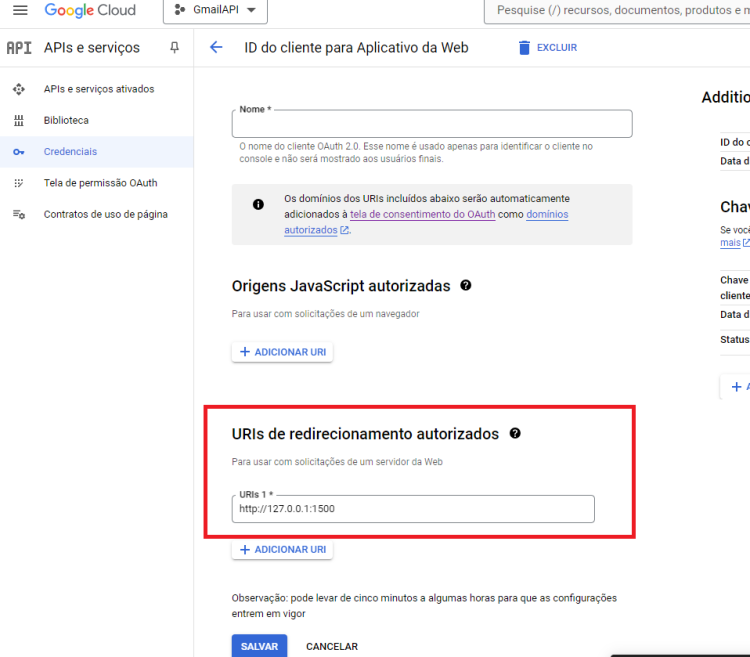The height and width of the screenshot is (657, 750).
Task: Select the 'Origens JavaScript autorizadas' heading
Action: [x=341, y=286]
